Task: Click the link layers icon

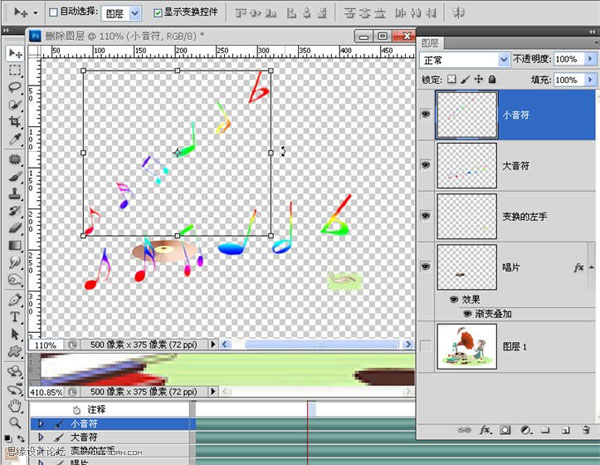Action: pyautogui.click(x=462, y=431)
